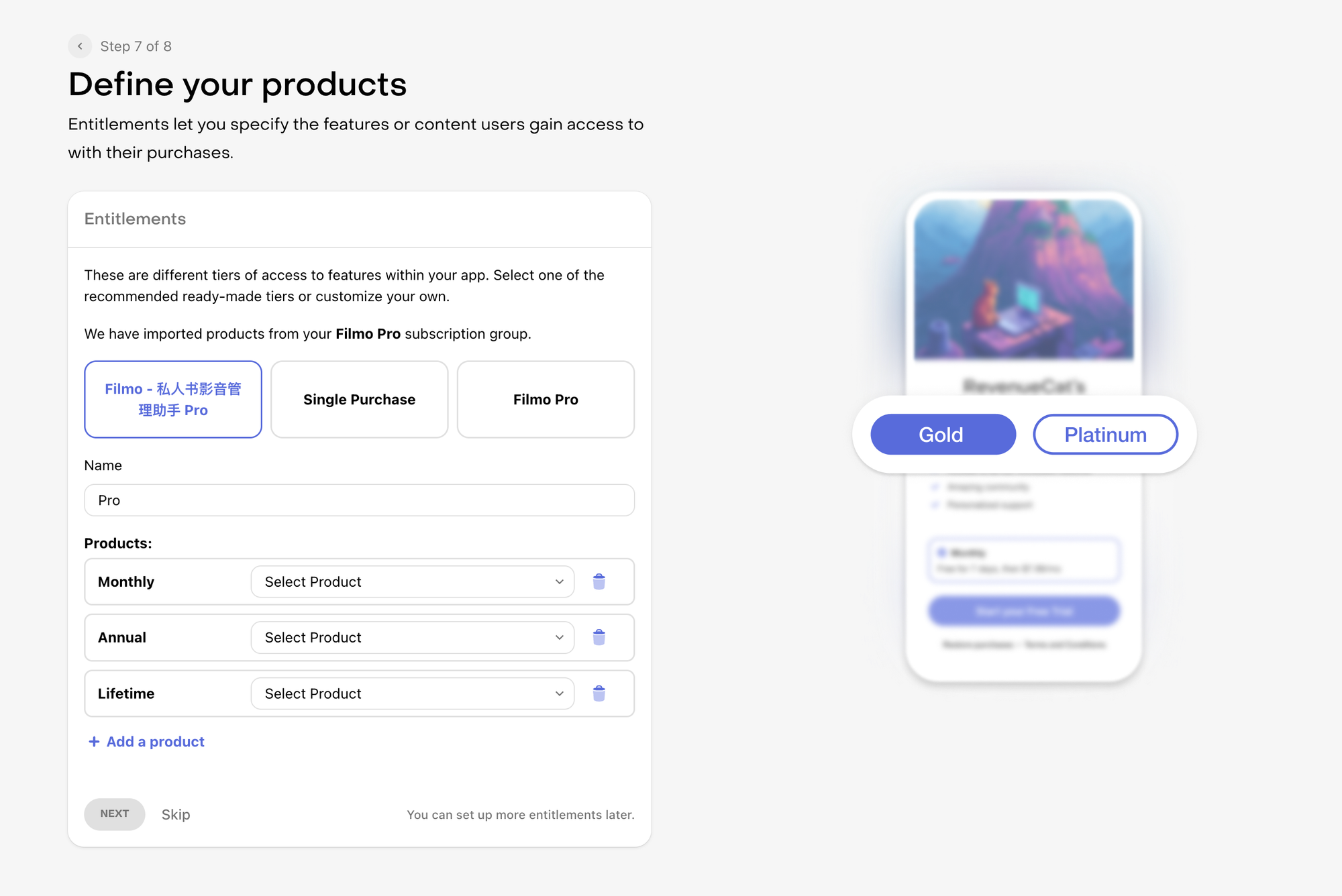Open the Lifetime Select Product dropdown
The height and width of the screenshot is (896, 1342).
click(x=412, y=693)
